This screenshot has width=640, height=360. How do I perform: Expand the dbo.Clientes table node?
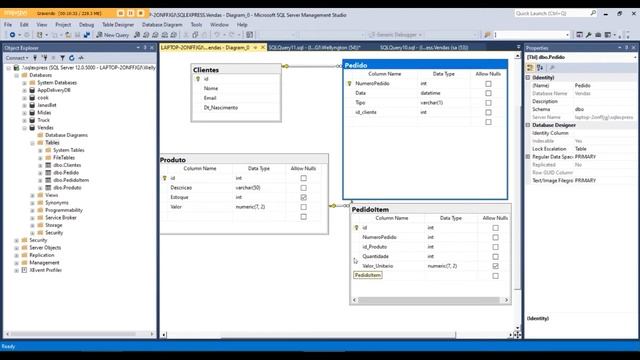[x=40, y=165]
